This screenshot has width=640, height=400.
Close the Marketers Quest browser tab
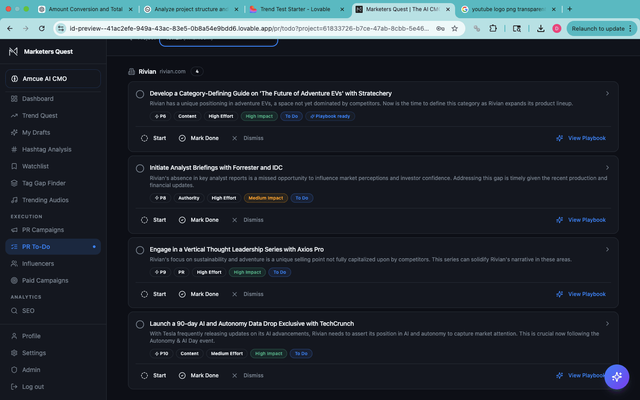click(x=448, y=9)
